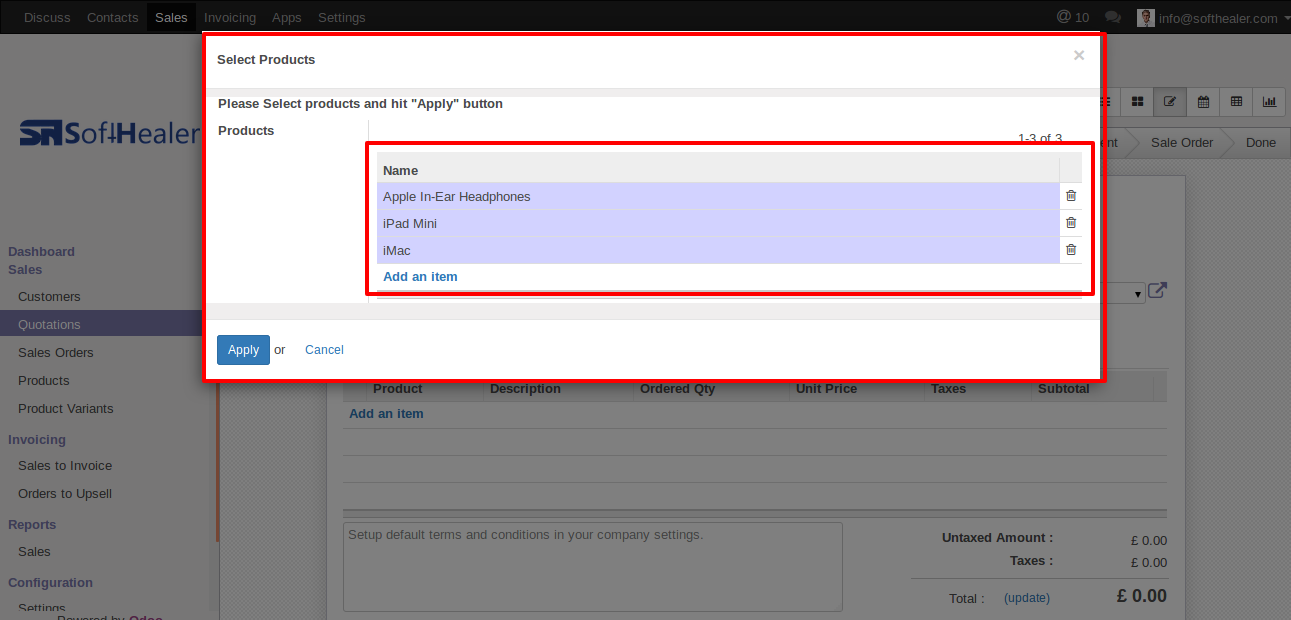
Task: Open Product Variants in sidebar
Action: click(x=66, y=408)
